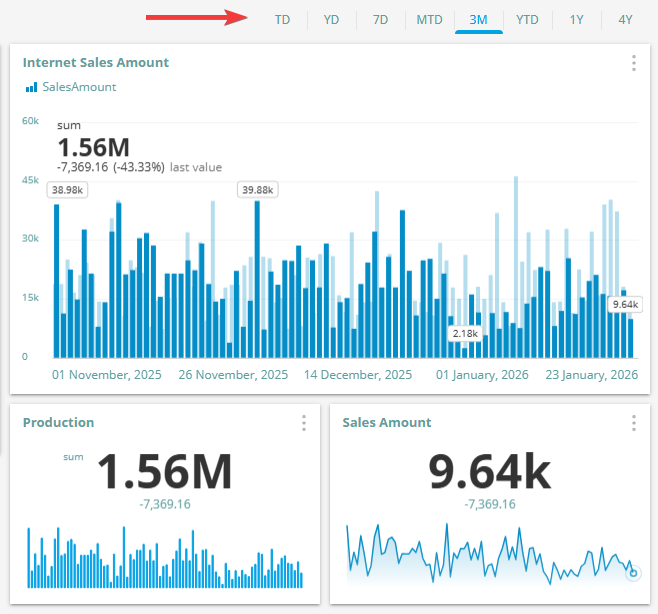
Task: Select the TD time range tab
Action: point(283,19)
